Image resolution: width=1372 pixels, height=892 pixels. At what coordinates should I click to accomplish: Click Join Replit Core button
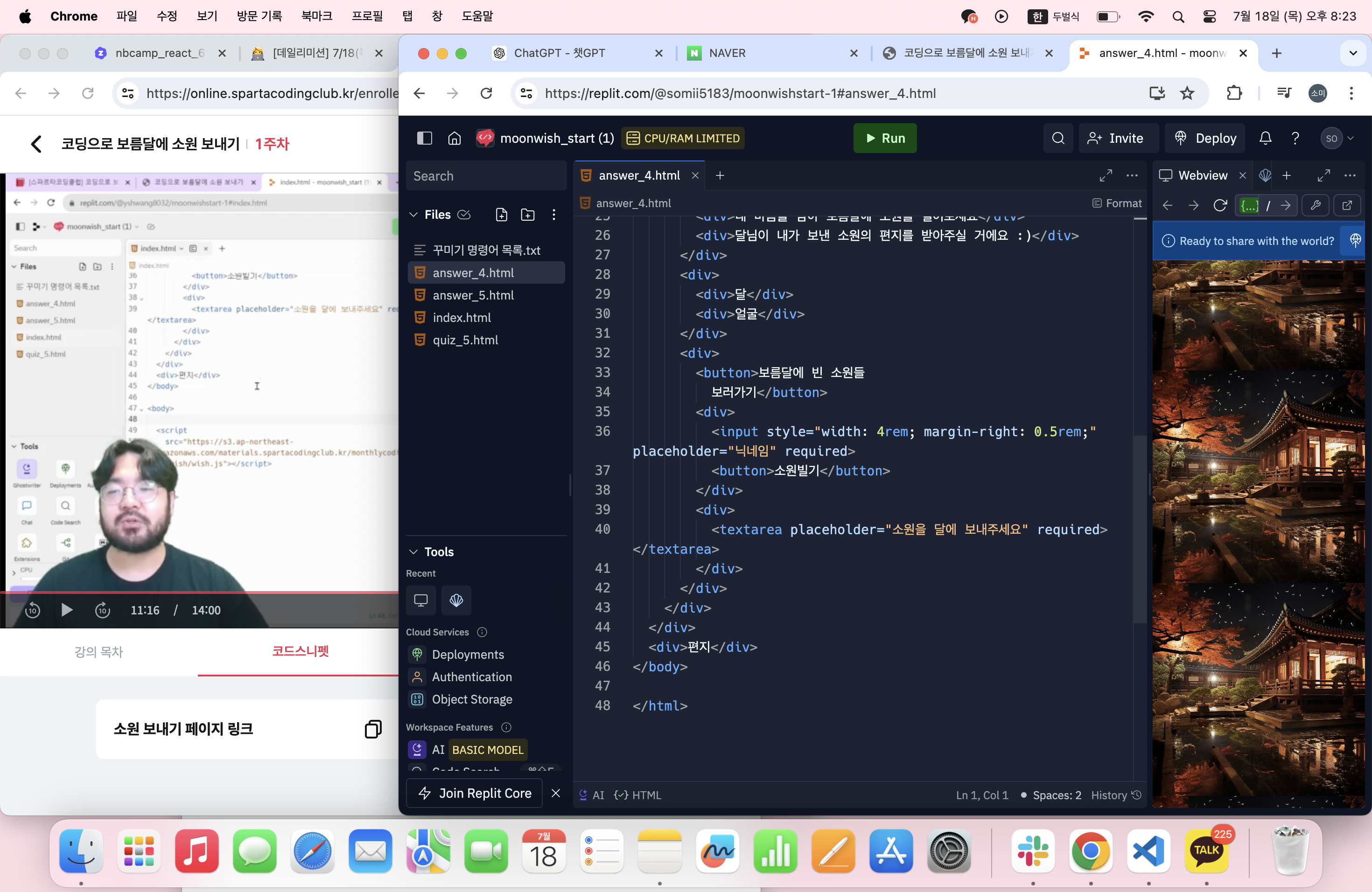(x=475, y=794)
